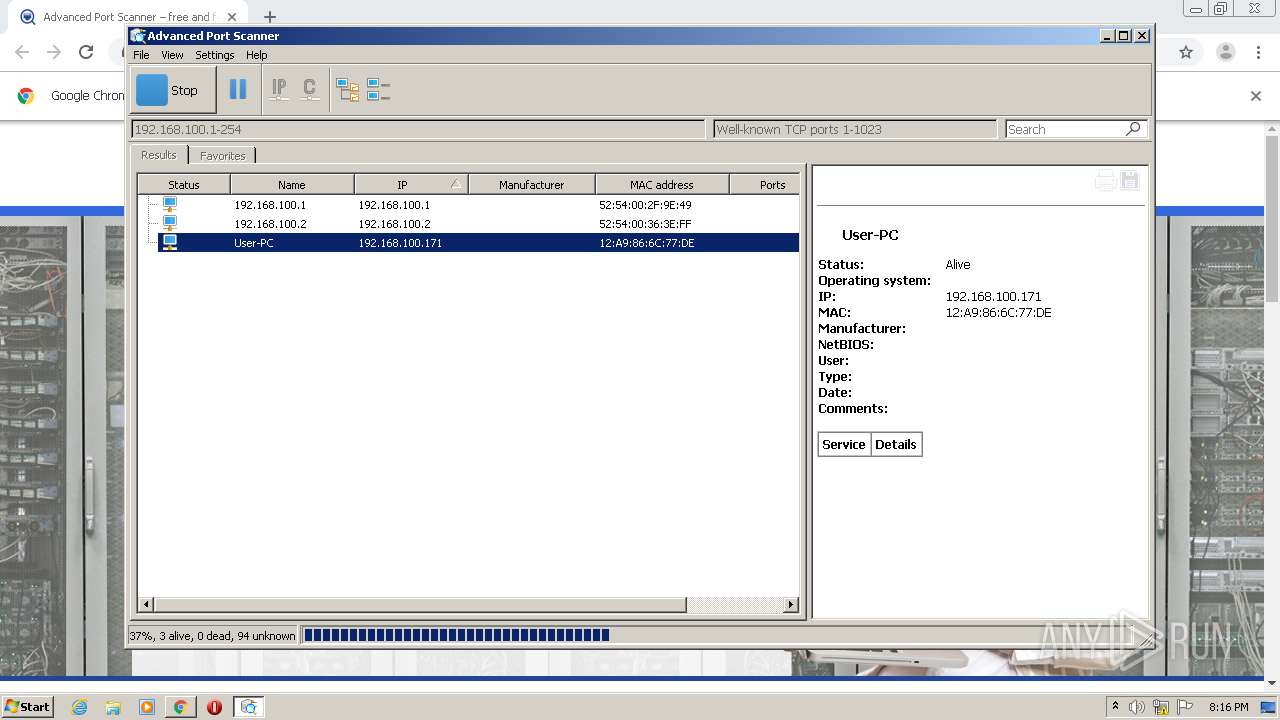
Task: Sort by the Ports column header
Action: click(765, 184)
